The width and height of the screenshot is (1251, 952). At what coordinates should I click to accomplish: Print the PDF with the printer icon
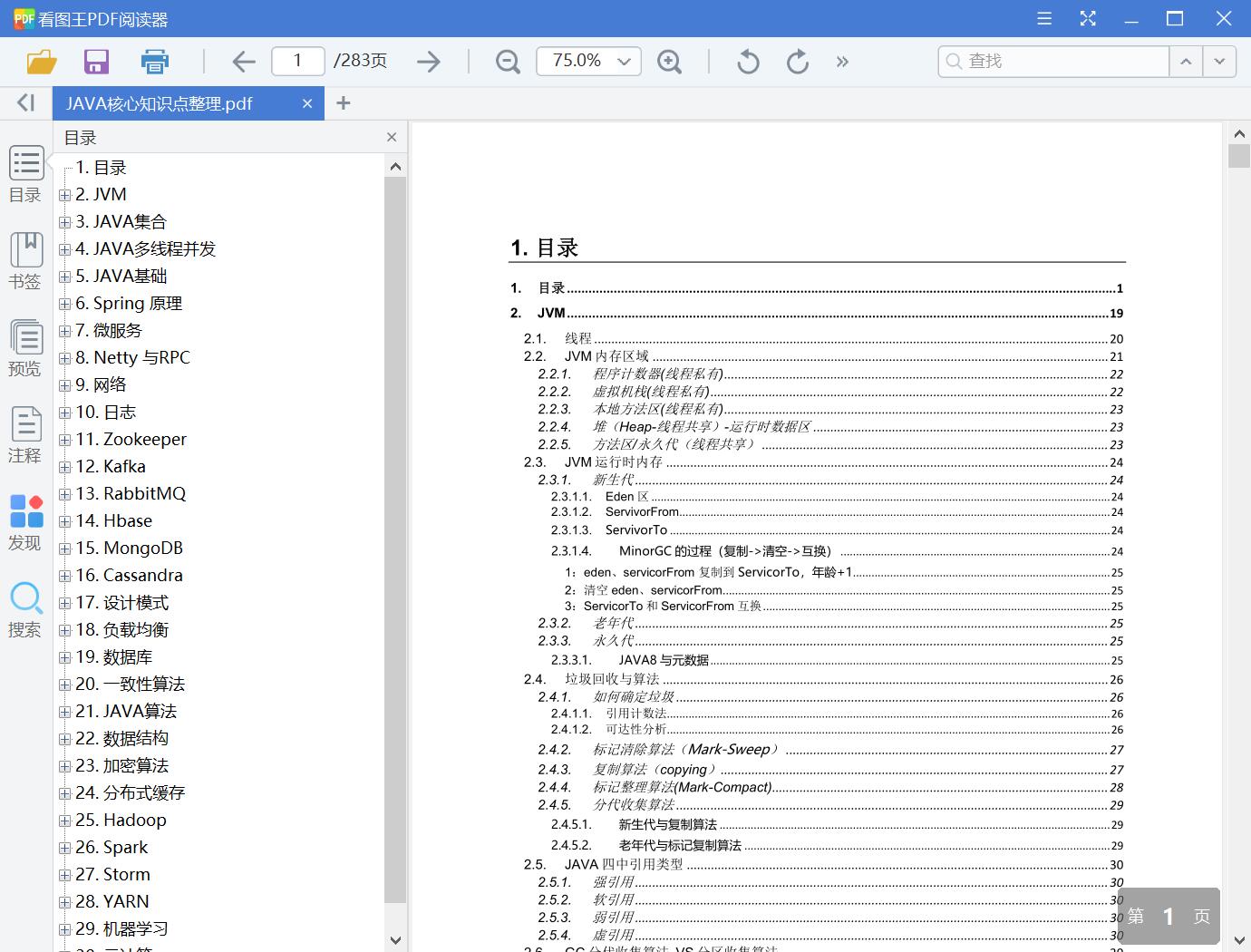155,62
